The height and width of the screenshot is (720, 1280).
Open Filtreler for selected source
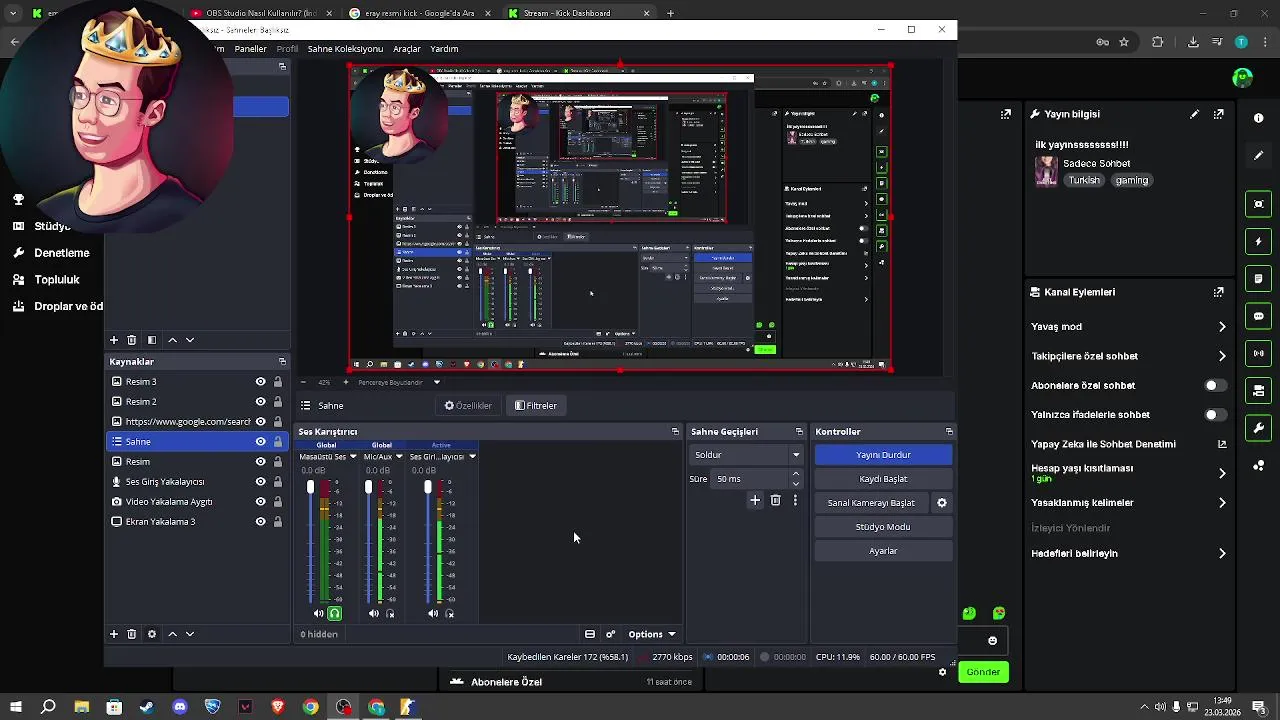536,406
